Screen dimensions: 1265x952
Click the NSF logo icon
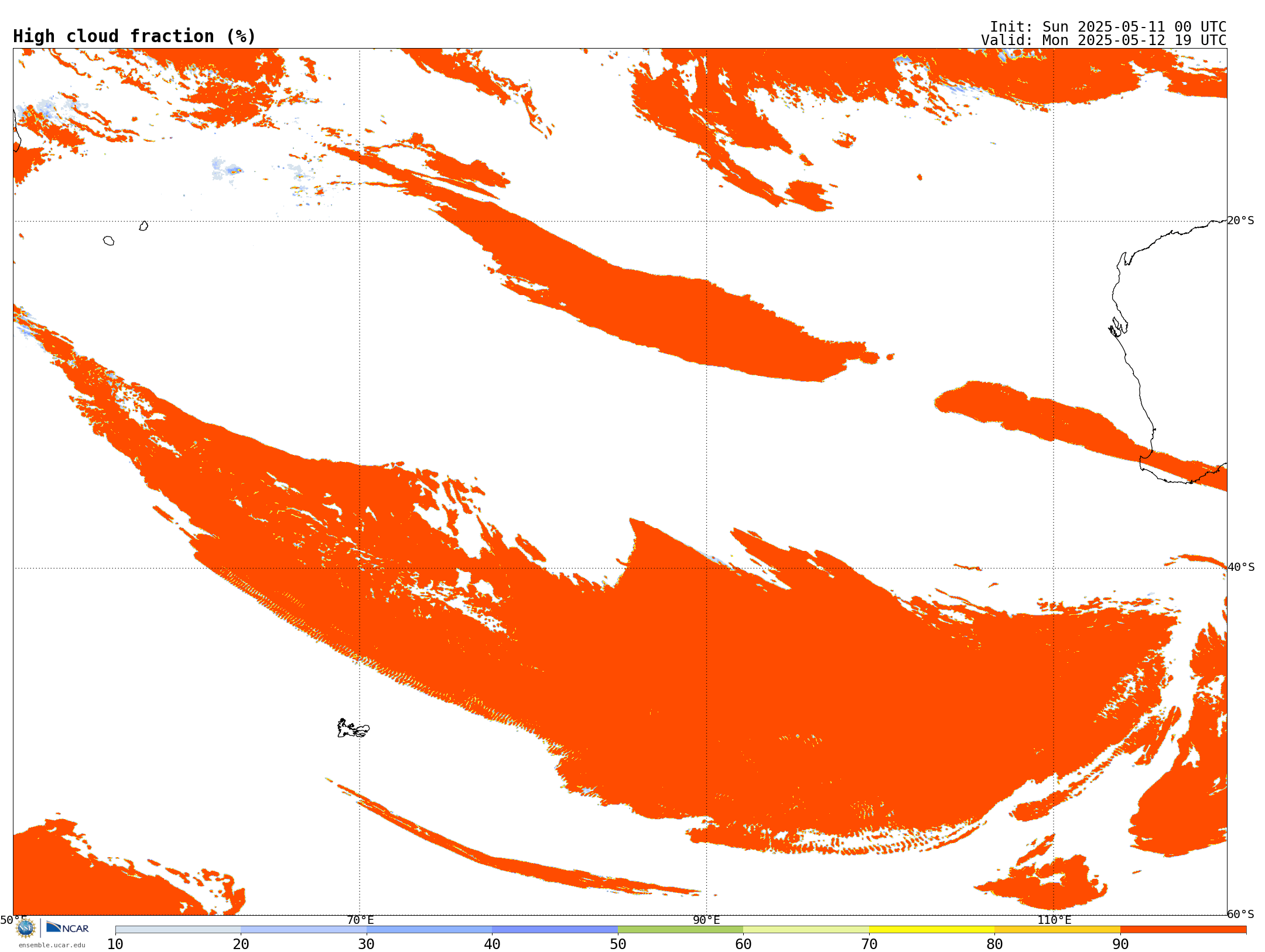[x=26, y=928]
